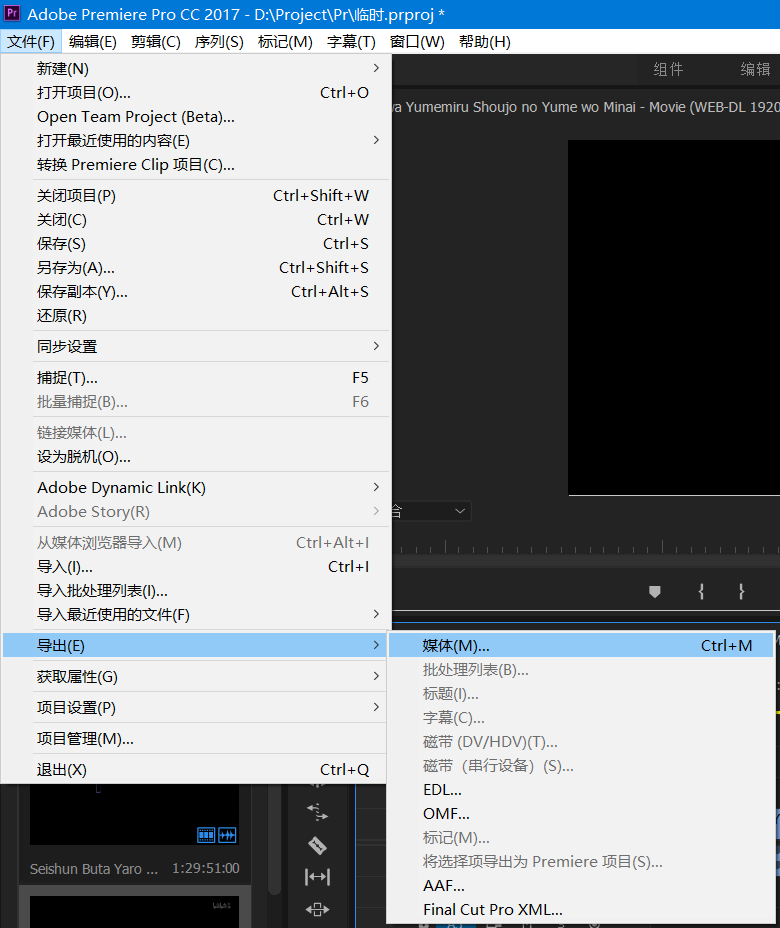Open the 窗口(W) menu
780x928 pixels.
[417, 41]
